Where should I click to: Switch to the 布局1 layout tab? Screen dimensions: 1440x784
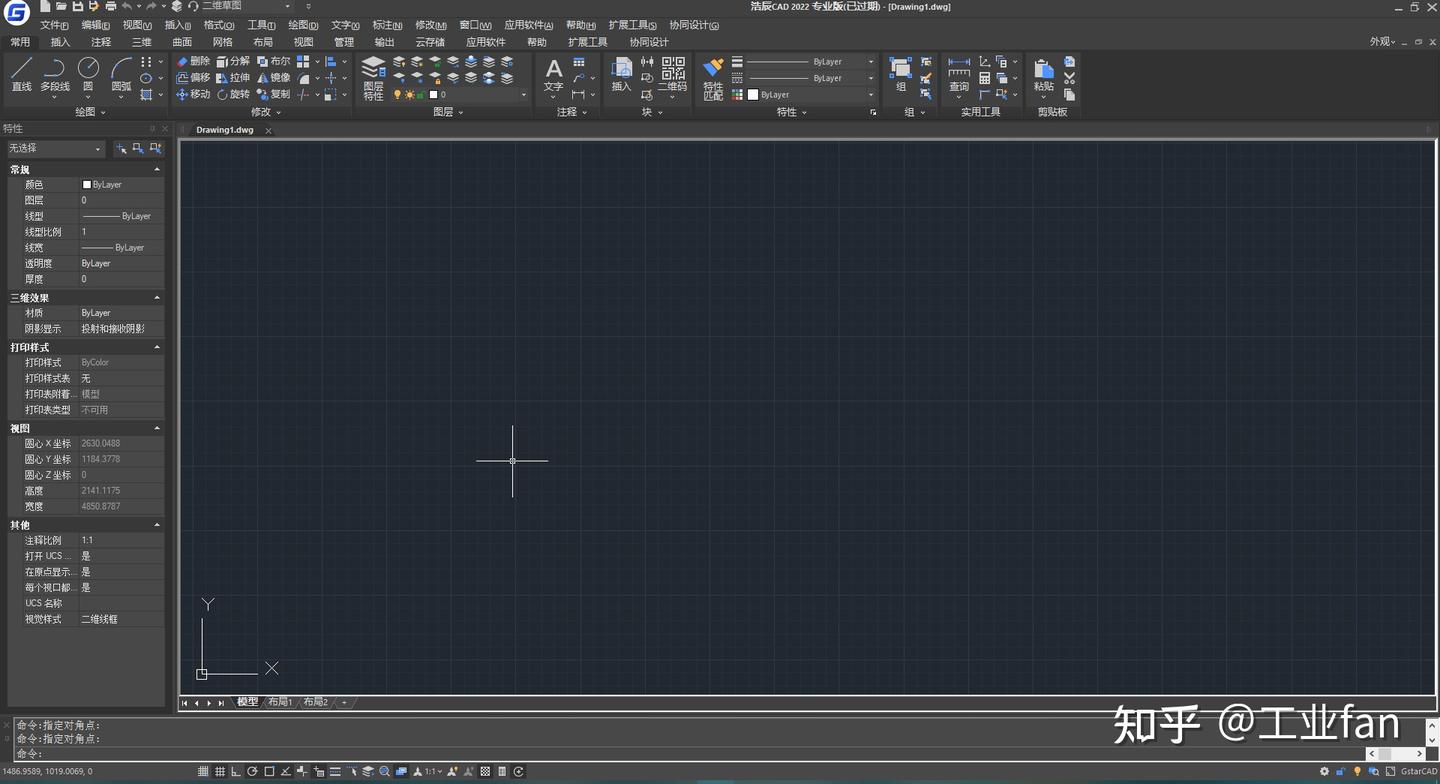(279, 703)
